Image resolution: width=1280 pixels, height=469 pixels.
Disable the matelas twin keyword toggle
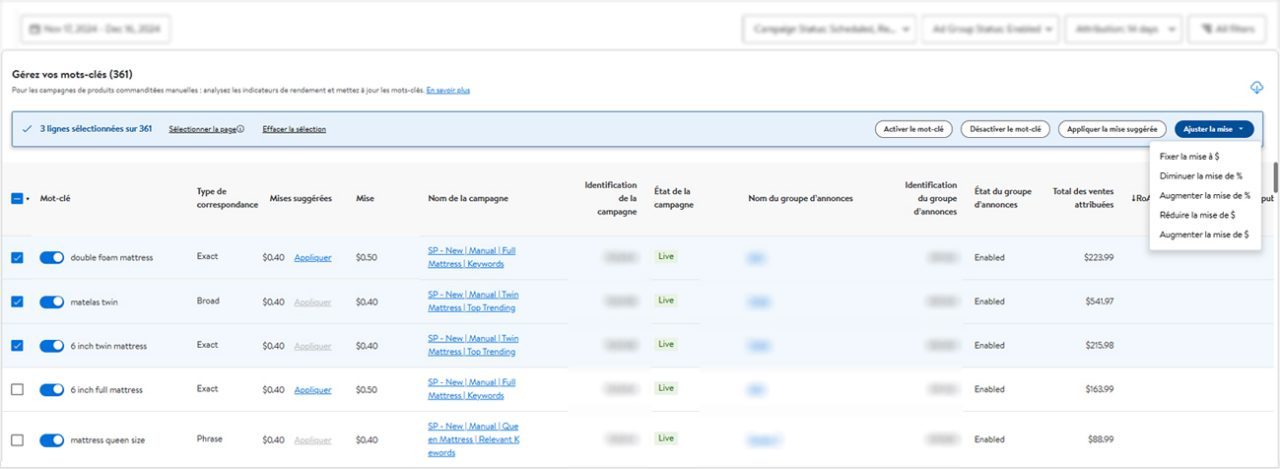tap(52, 302)
